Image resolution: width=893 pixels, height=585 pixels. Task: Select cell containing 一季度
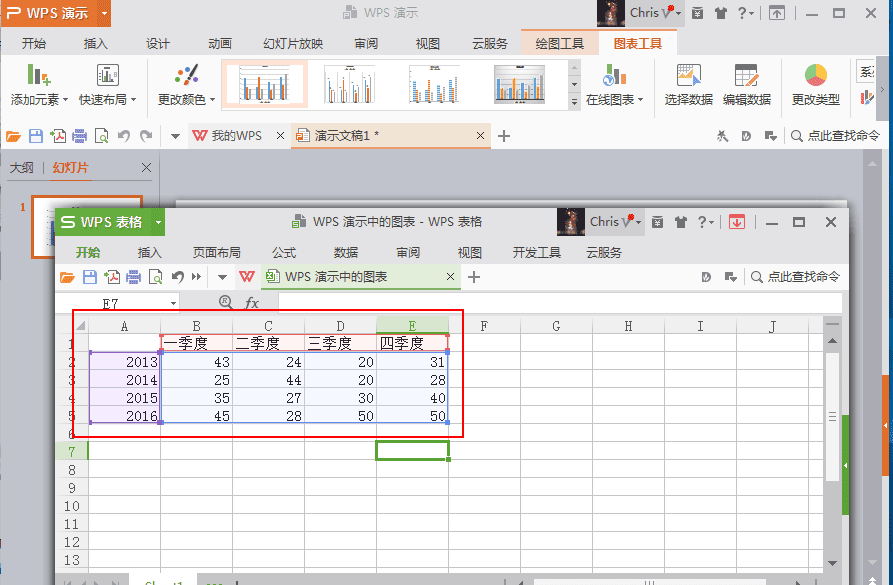coord(196,343)
